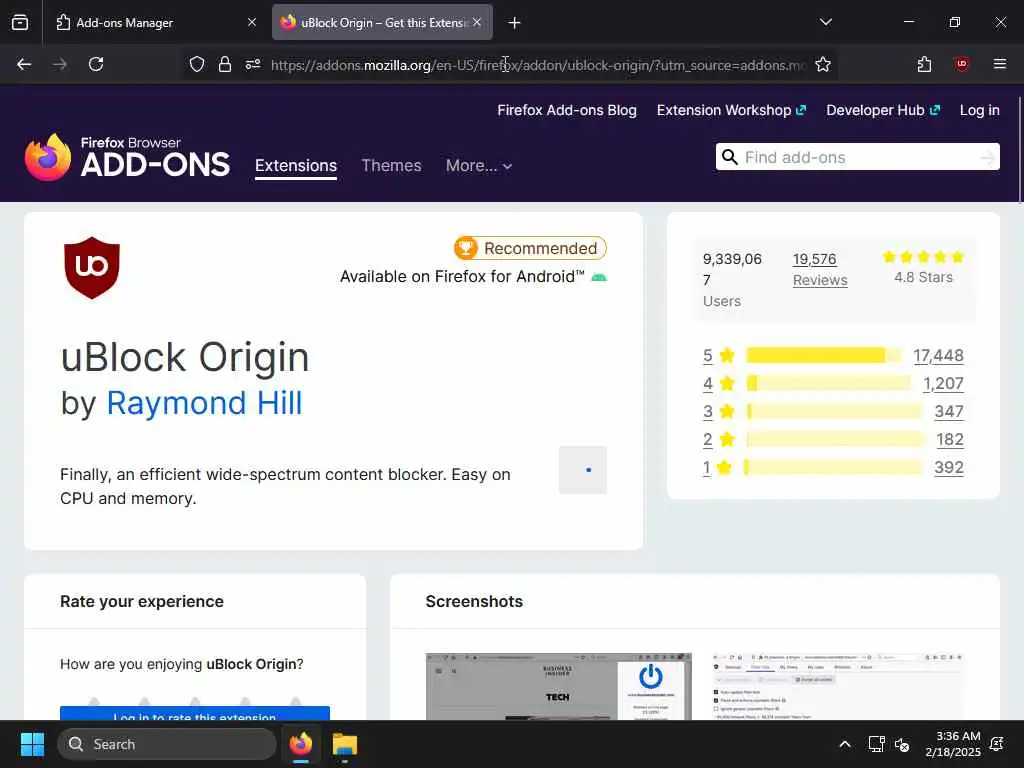
Task: Open the second screenshot thumbnail
Action: [838, 686]
